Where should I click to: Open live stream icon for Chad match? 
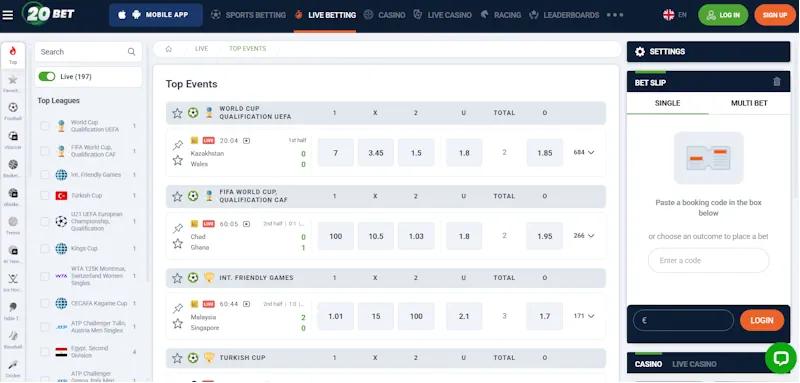click(246, 224)
